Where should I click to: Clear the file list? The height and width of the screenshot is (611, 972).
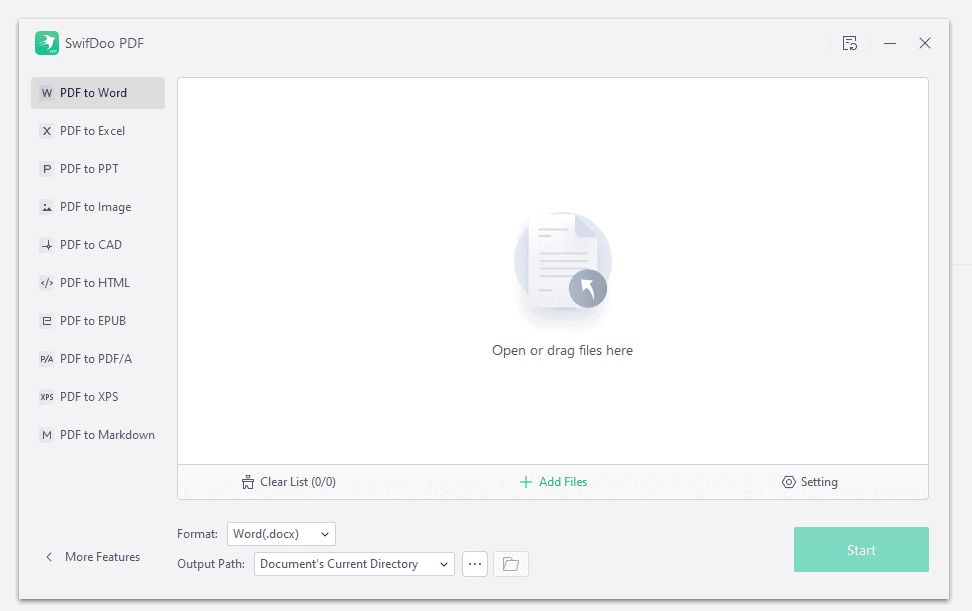tap(288, 481)
